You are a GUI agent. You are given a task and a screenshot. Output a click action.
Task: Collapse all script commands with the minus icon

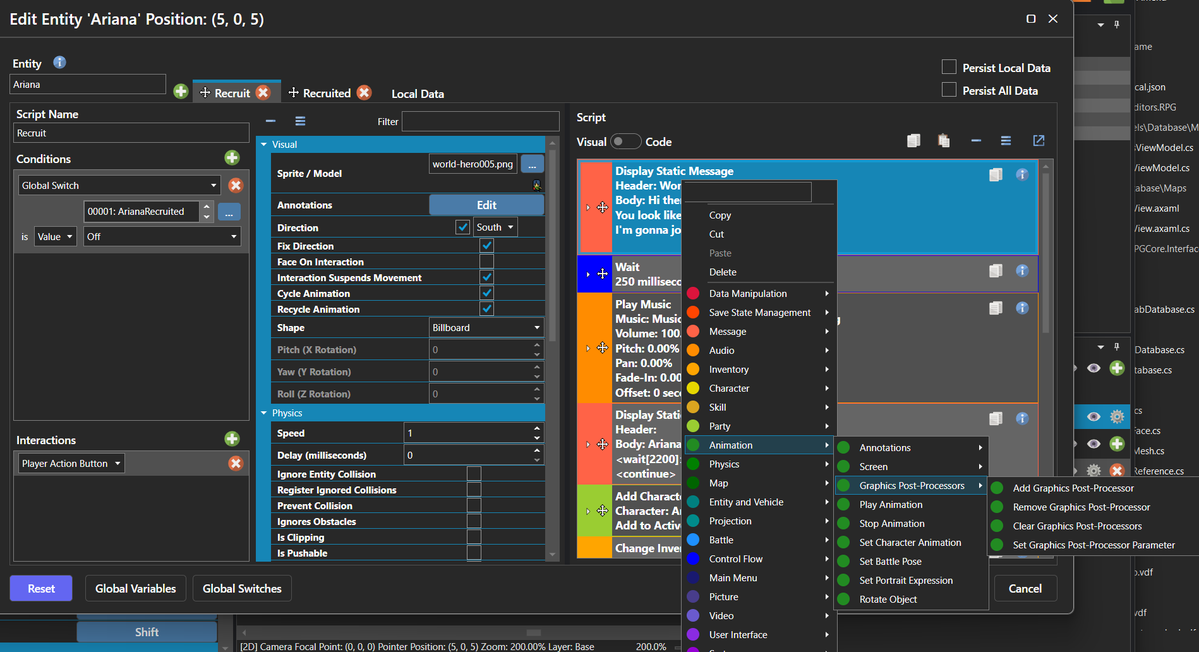point(976,141)
